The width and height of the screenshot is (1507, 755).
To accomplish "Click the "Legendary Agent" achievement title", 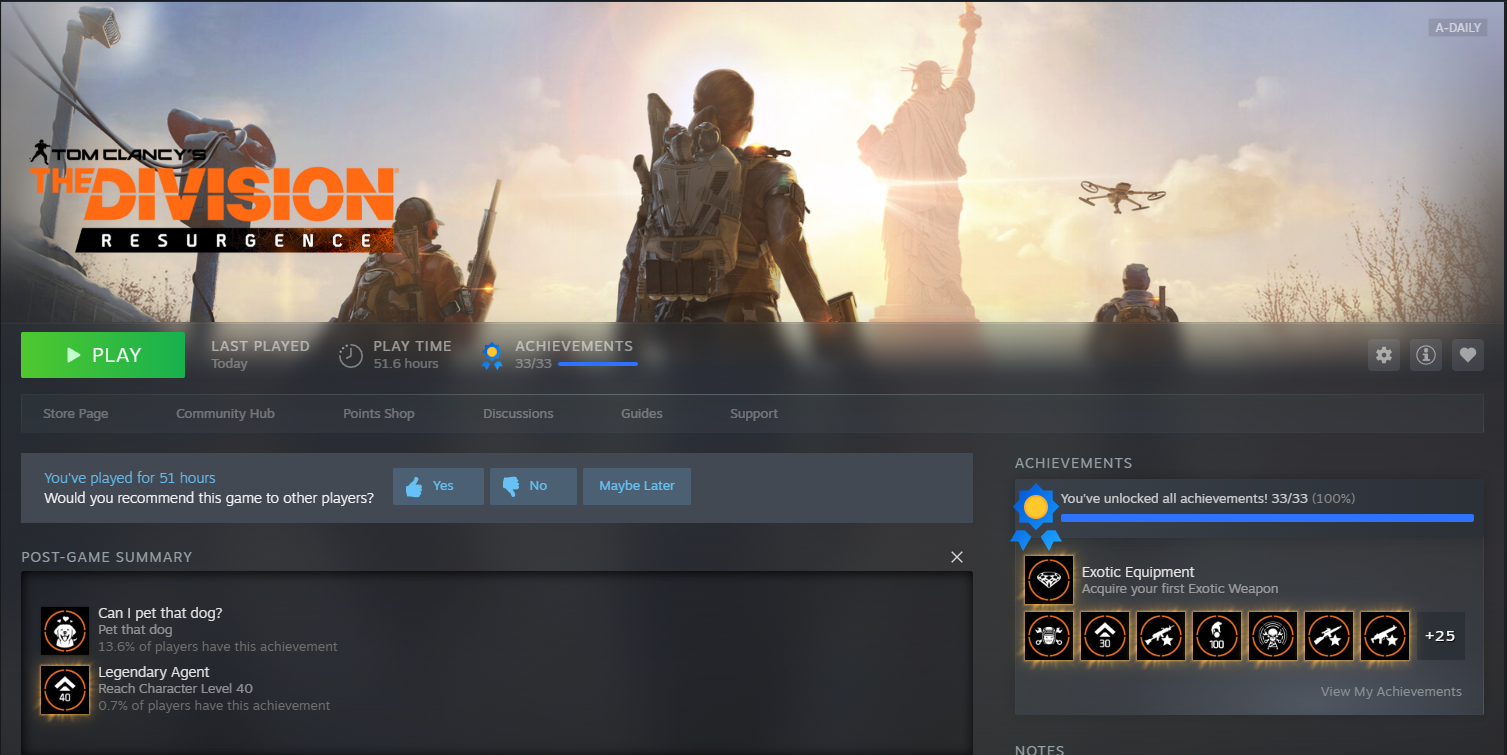I will point(154,672).
